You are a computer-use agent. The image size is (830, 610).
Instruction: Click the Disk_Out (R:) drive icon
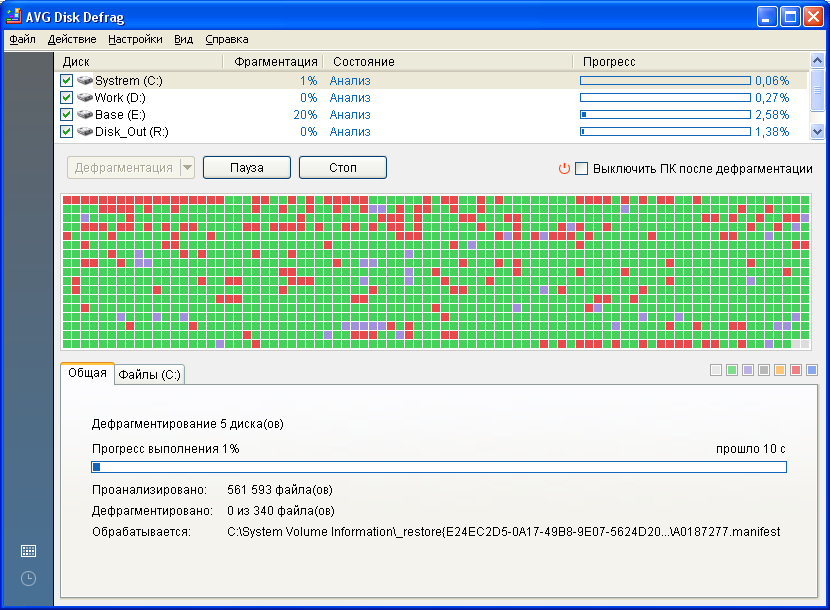[85, 131]
